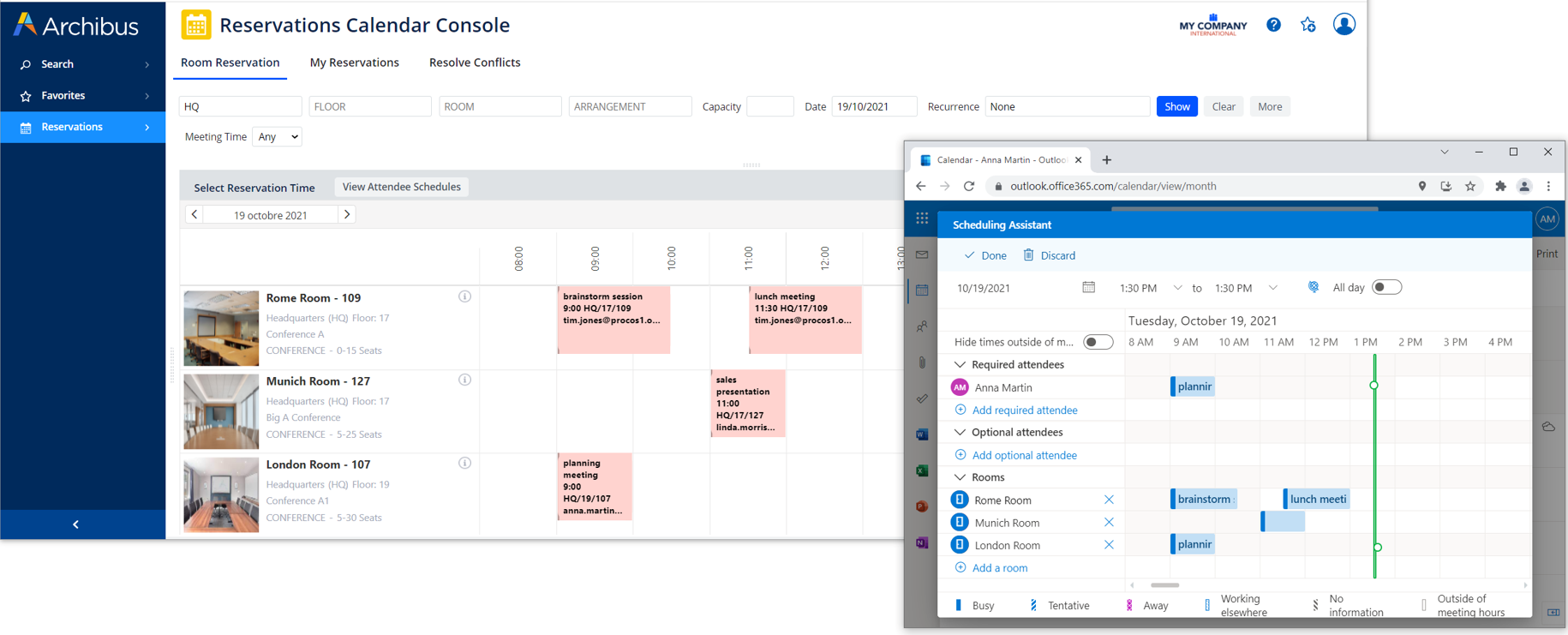The height and width of the screenshot is (635, 1568).
Task: Remove Munich Room from the rooms list
Action: (1109, 522)
